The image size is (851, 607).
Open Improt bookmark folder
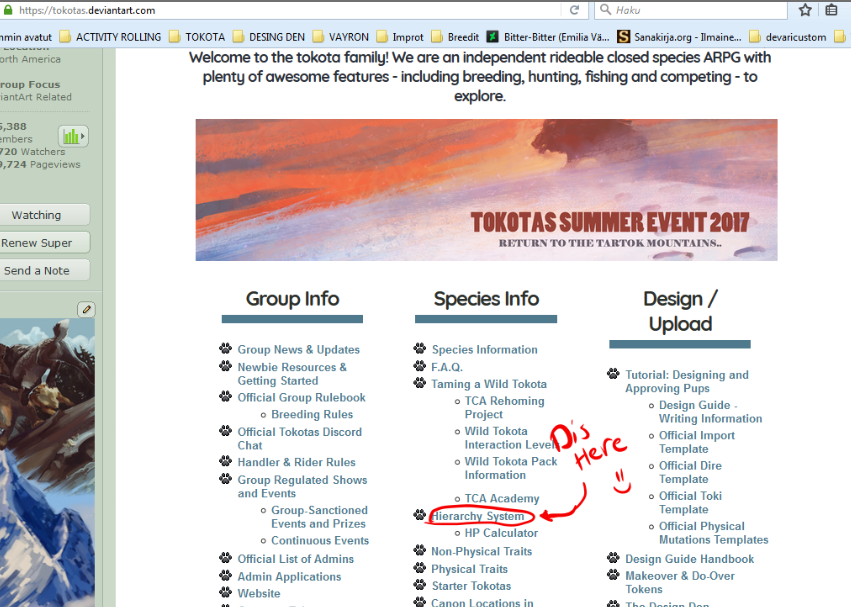pos(400,37)
